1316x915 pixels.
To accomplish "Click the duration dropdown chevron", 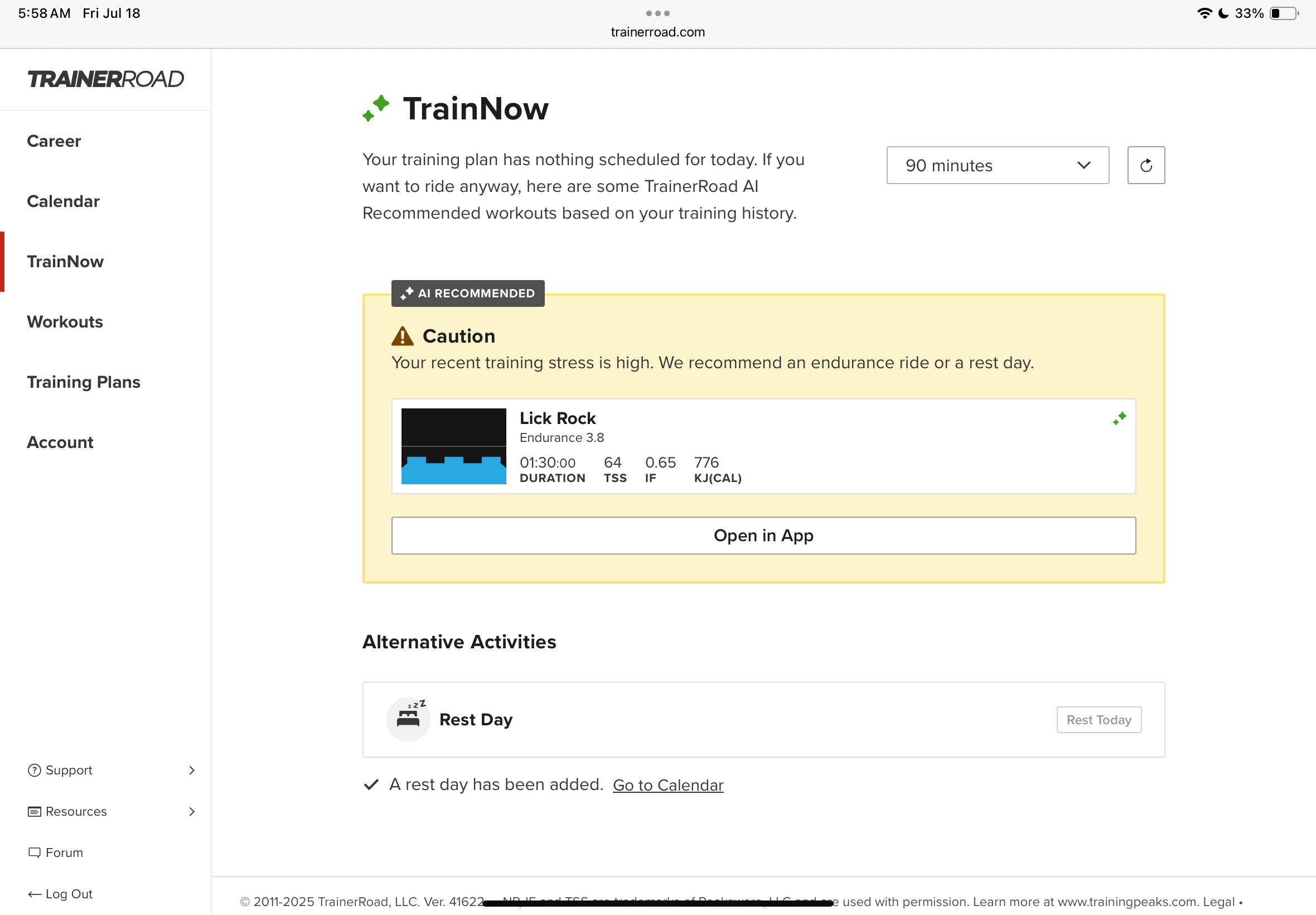I will tap(1083, 165).
